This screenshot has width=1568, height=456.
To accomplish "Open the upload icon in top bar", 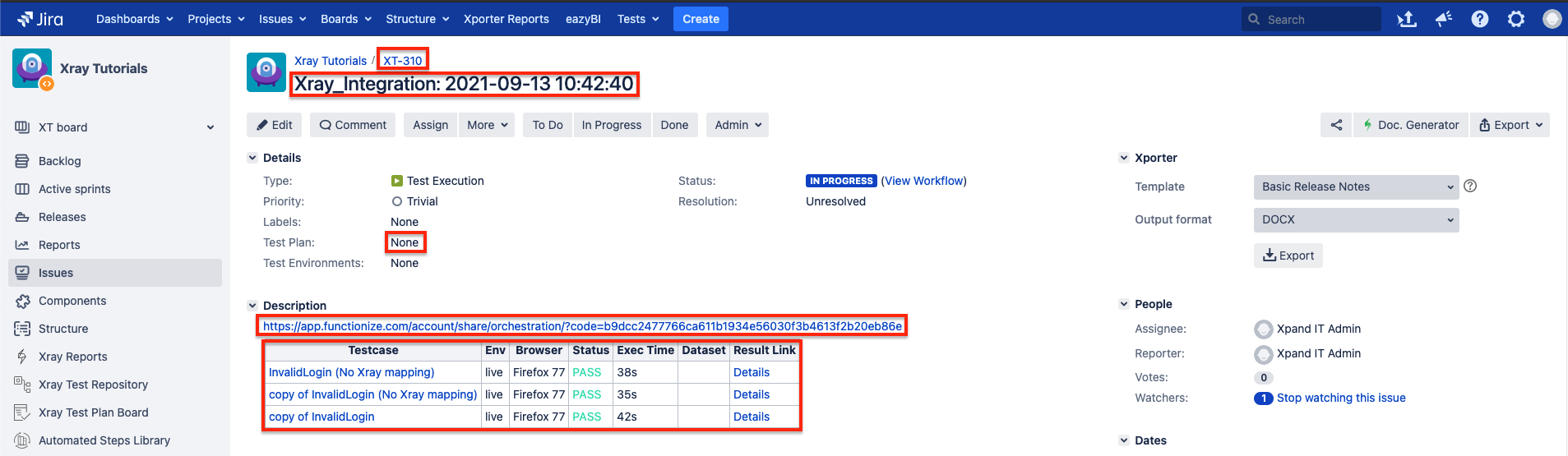I will point(1407,19).
